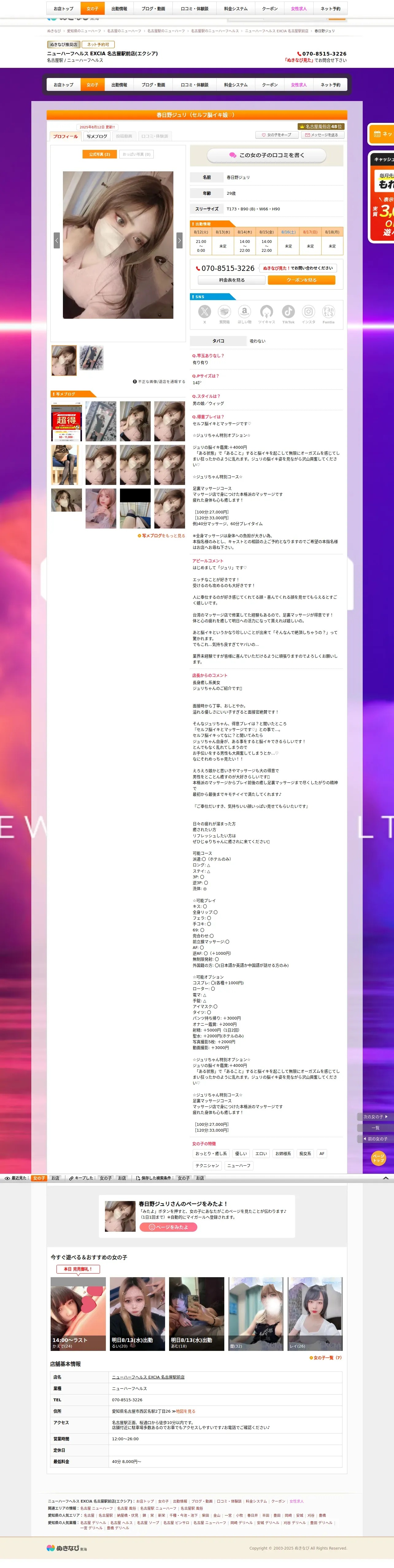Select the second main-photo thumbnail under the photo
Screen dimensions: 394x1568
91,358
